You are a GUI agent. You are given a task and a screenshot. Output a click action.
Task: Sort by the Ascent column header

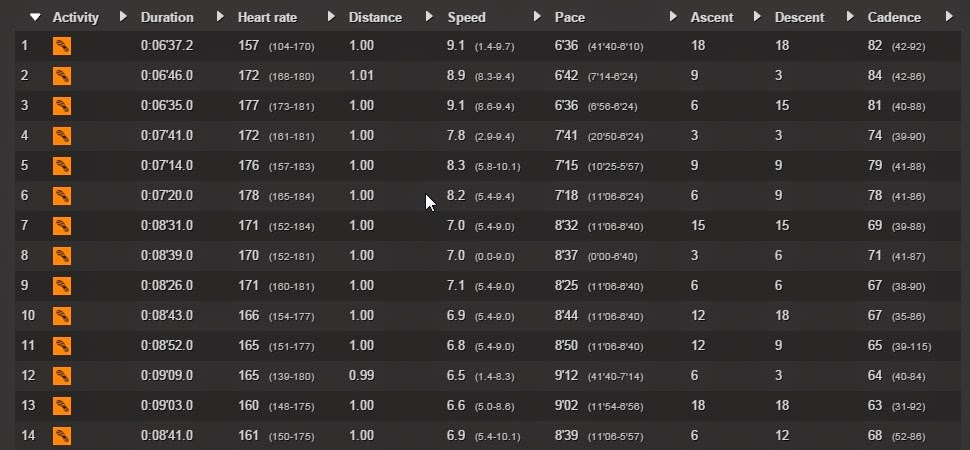click(712, 18)
